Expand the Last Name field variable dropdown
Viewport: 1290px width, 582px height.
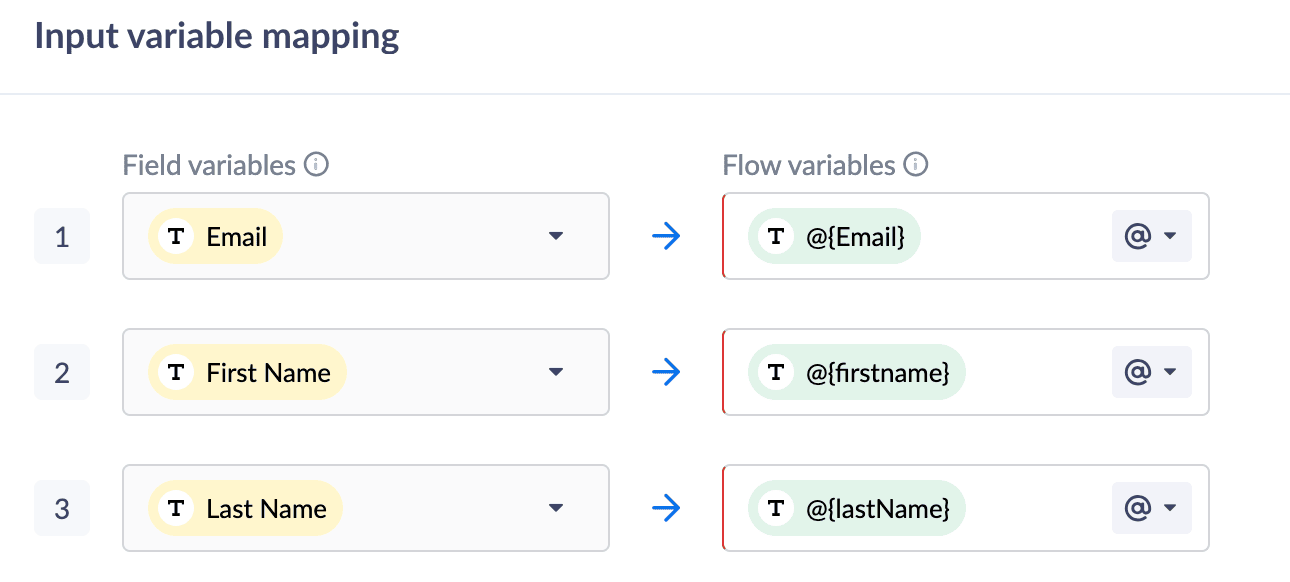point(557,509)
